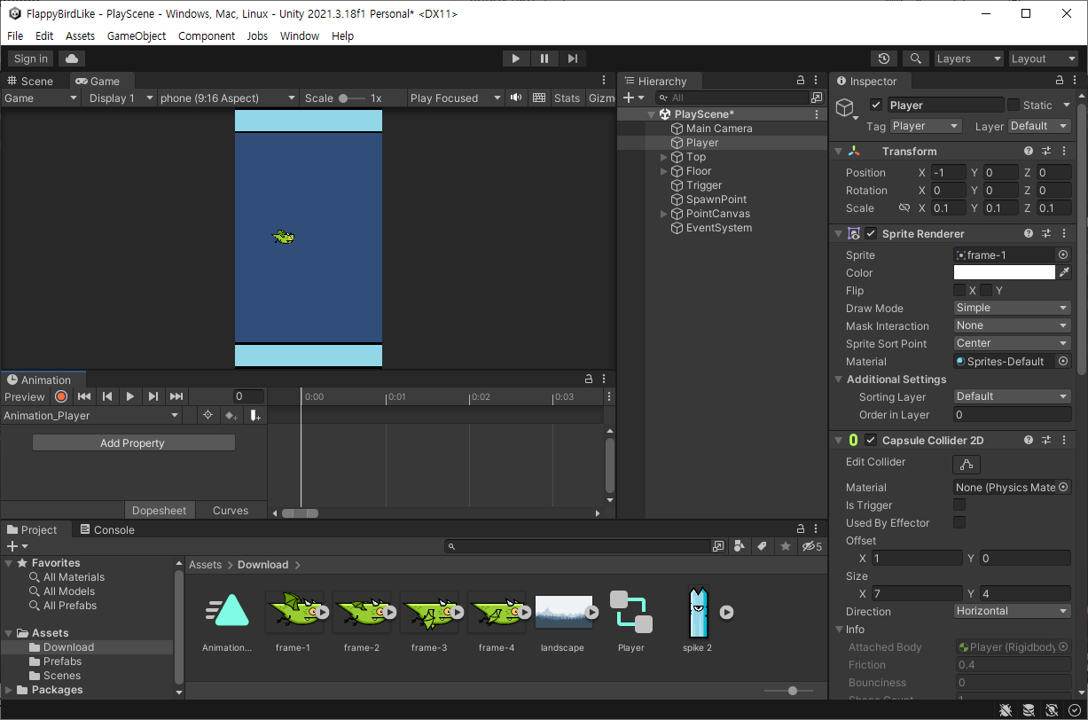Image resolution: width=1088 pixels, height=720 pixels.
Task: Open the phone (9:16 Aspect) dropdown
Action: [x=228, y=98]
